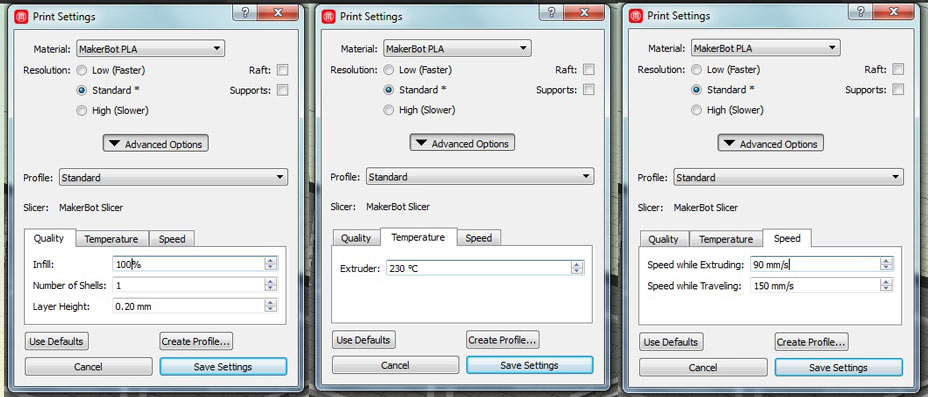This screenshot has width=928, height=397.
Task: Click Use Defaults in the Infill dialog
Action: coord(57,341)
